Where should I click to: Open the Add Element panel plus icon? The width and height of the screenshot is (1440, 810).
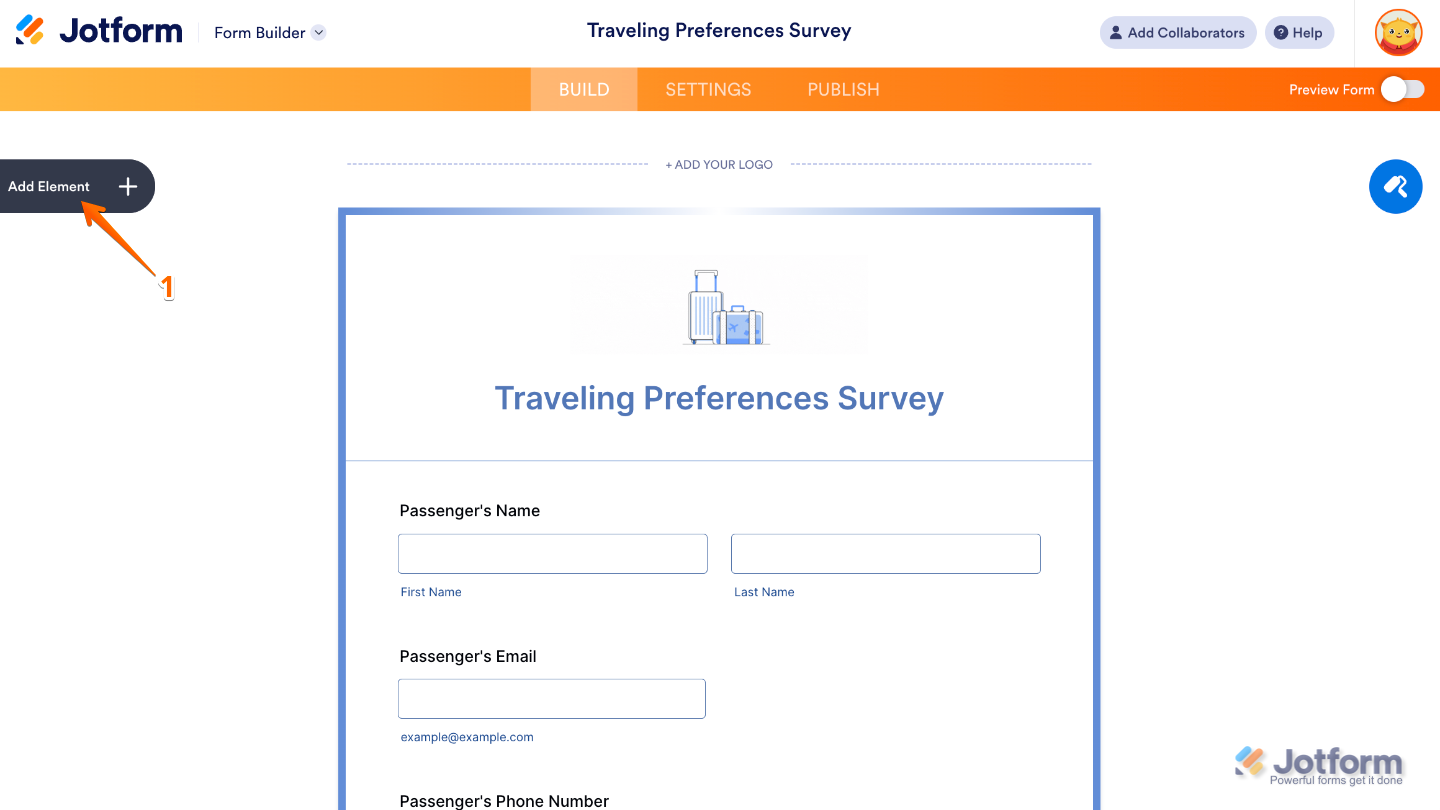127,186
